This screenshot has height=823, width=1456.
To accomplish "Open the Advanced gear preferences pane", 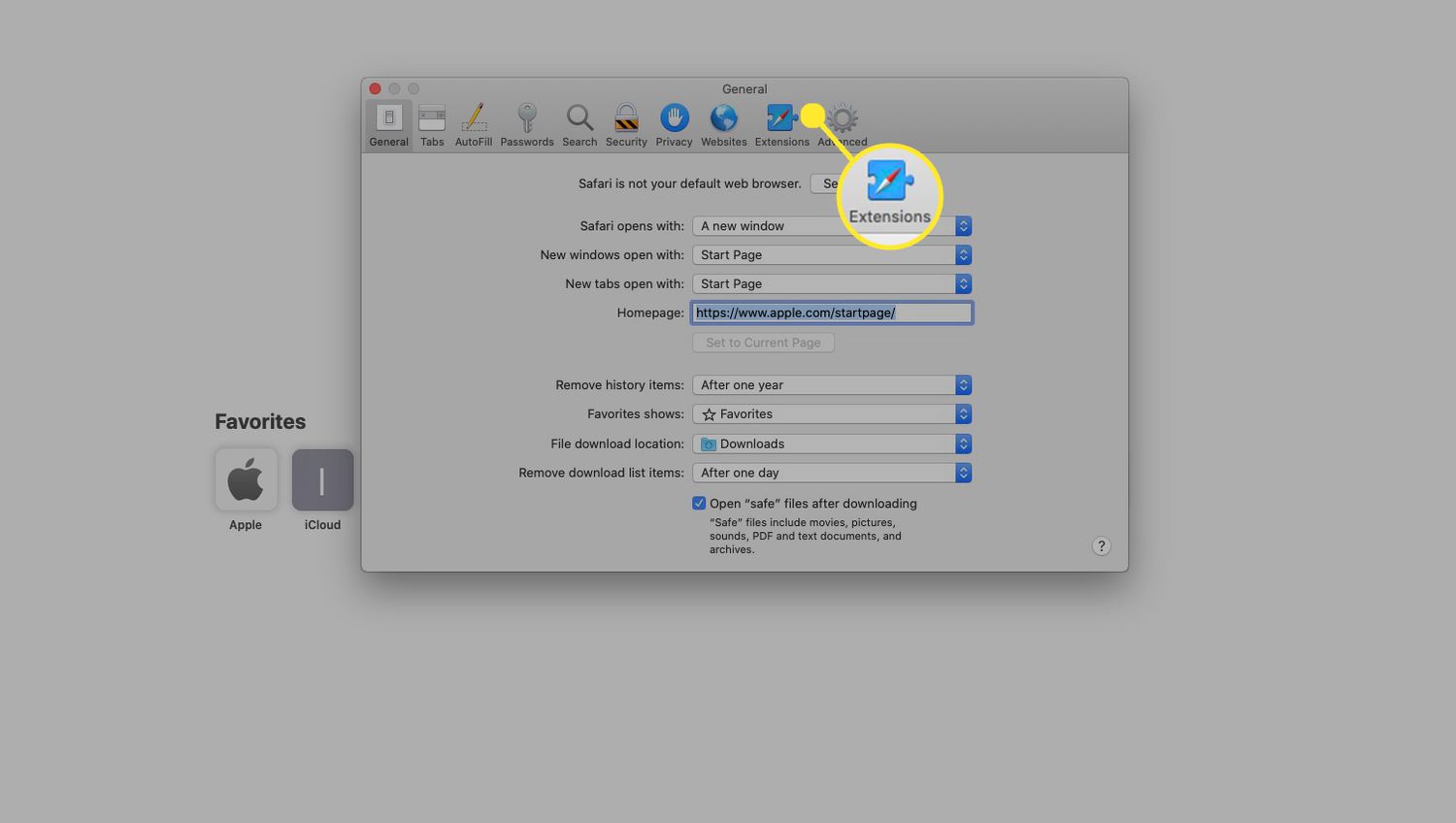I will click(843, 126).
